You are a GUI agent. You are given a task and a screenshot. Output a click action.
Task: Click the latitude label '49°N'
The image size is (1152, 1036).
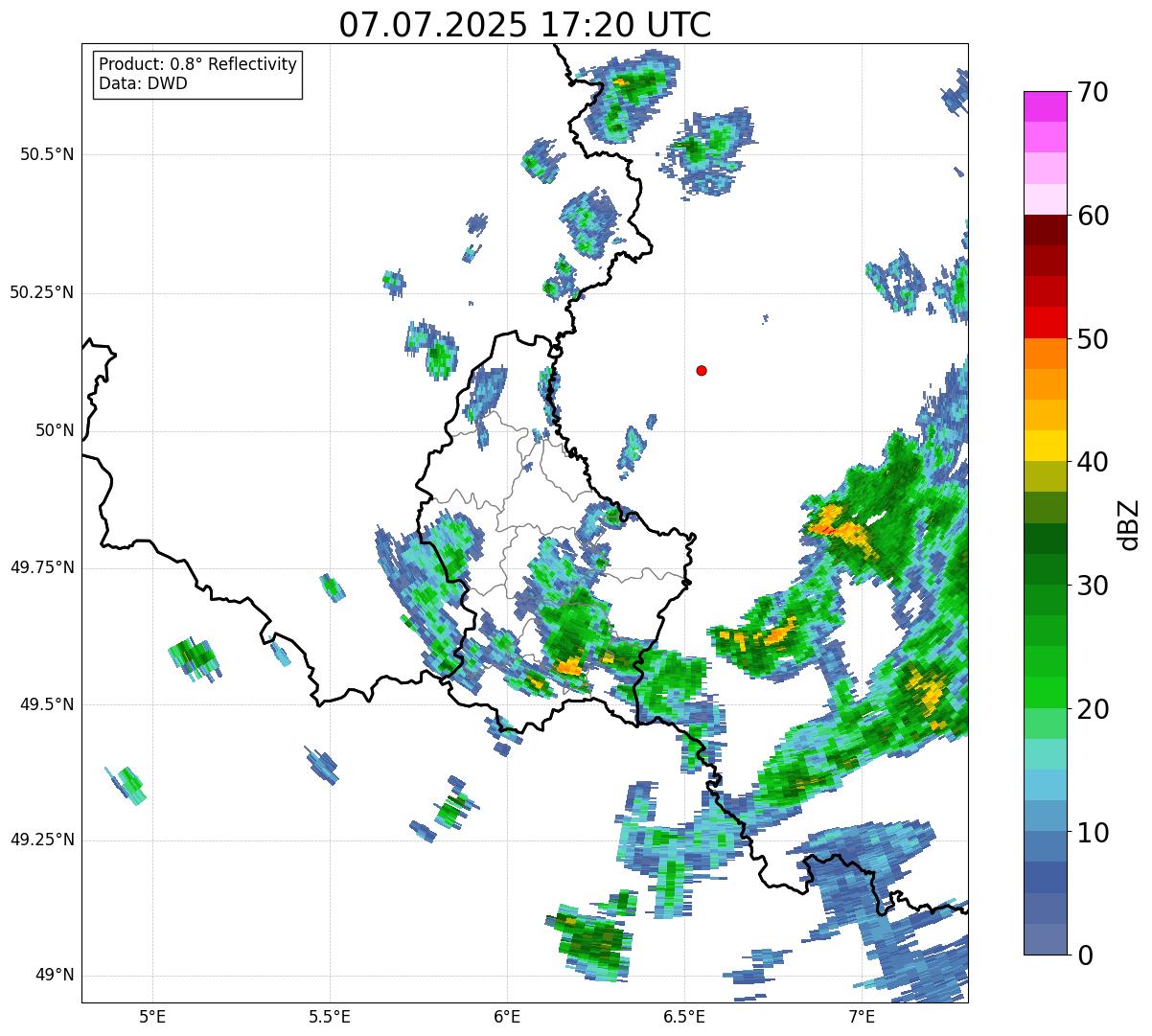pos(55,976)
